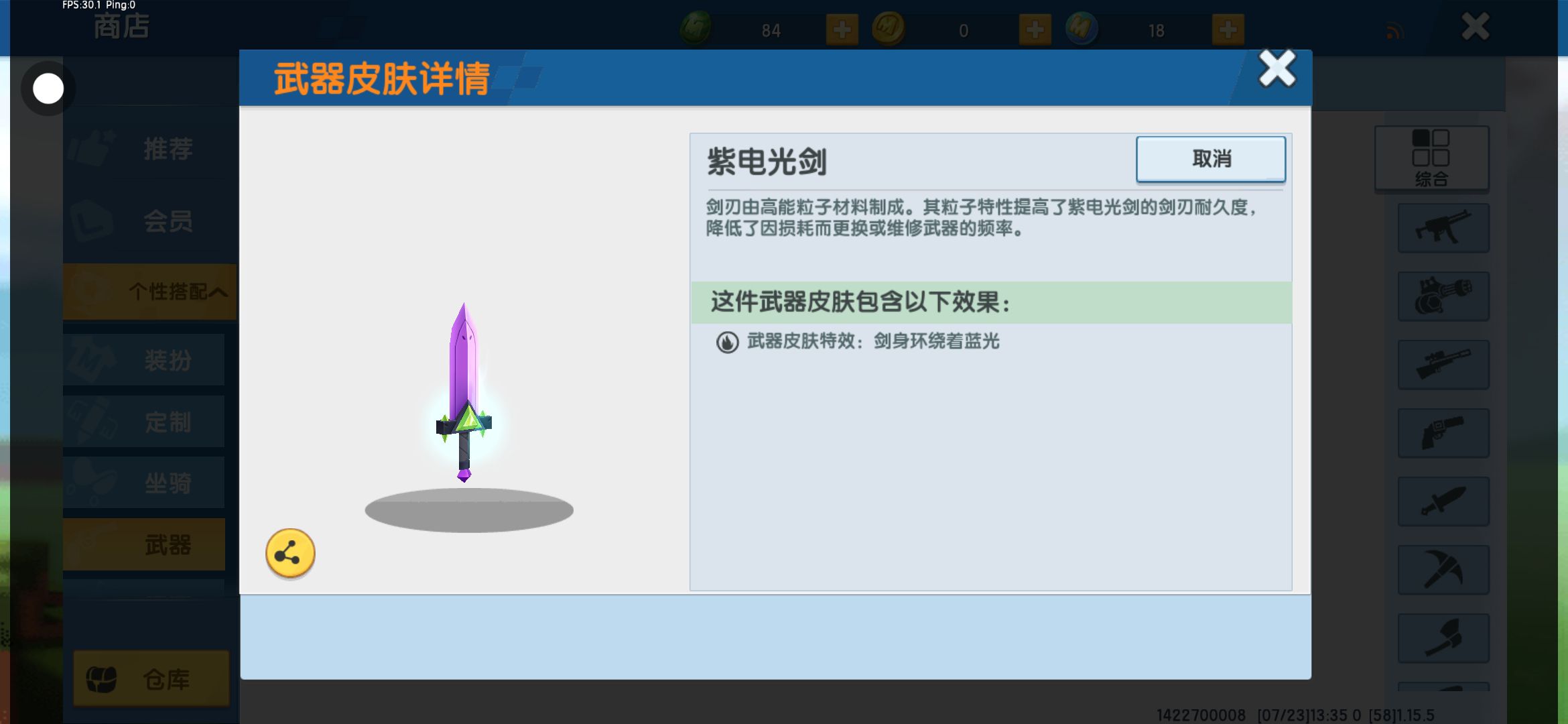Open the 会员 membership tab
Viewport: 1568px width, 724px height.
pyautogui.click(x=150, y=221)
